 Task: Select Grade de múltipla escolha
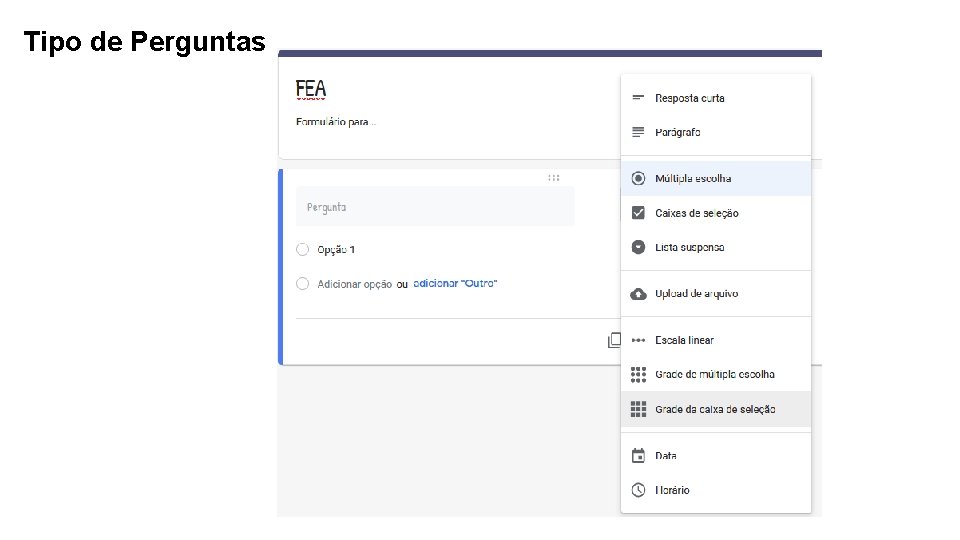tap(716, 374)
